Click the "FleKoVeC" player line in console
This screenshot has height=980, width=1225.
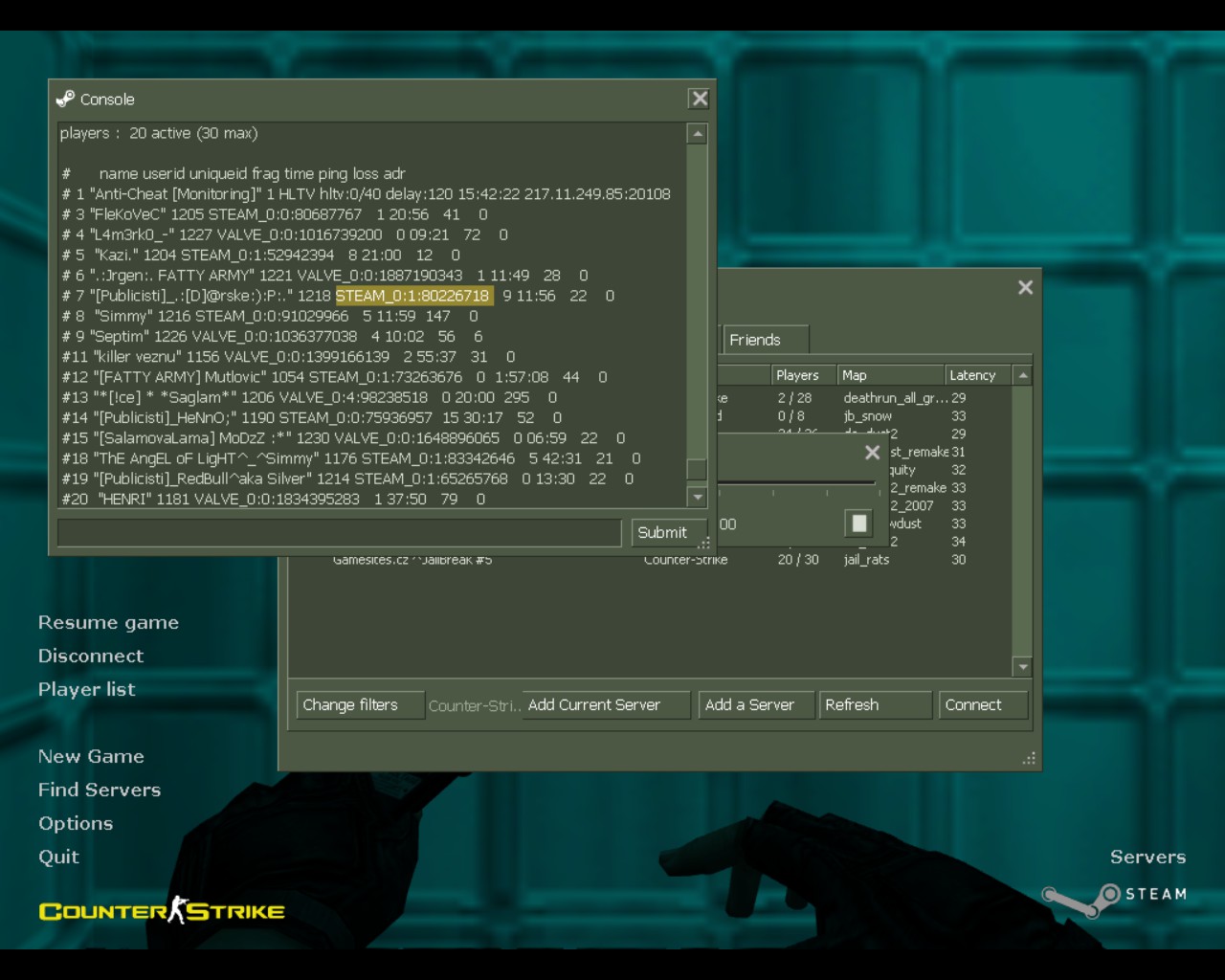tap(275, 214)
